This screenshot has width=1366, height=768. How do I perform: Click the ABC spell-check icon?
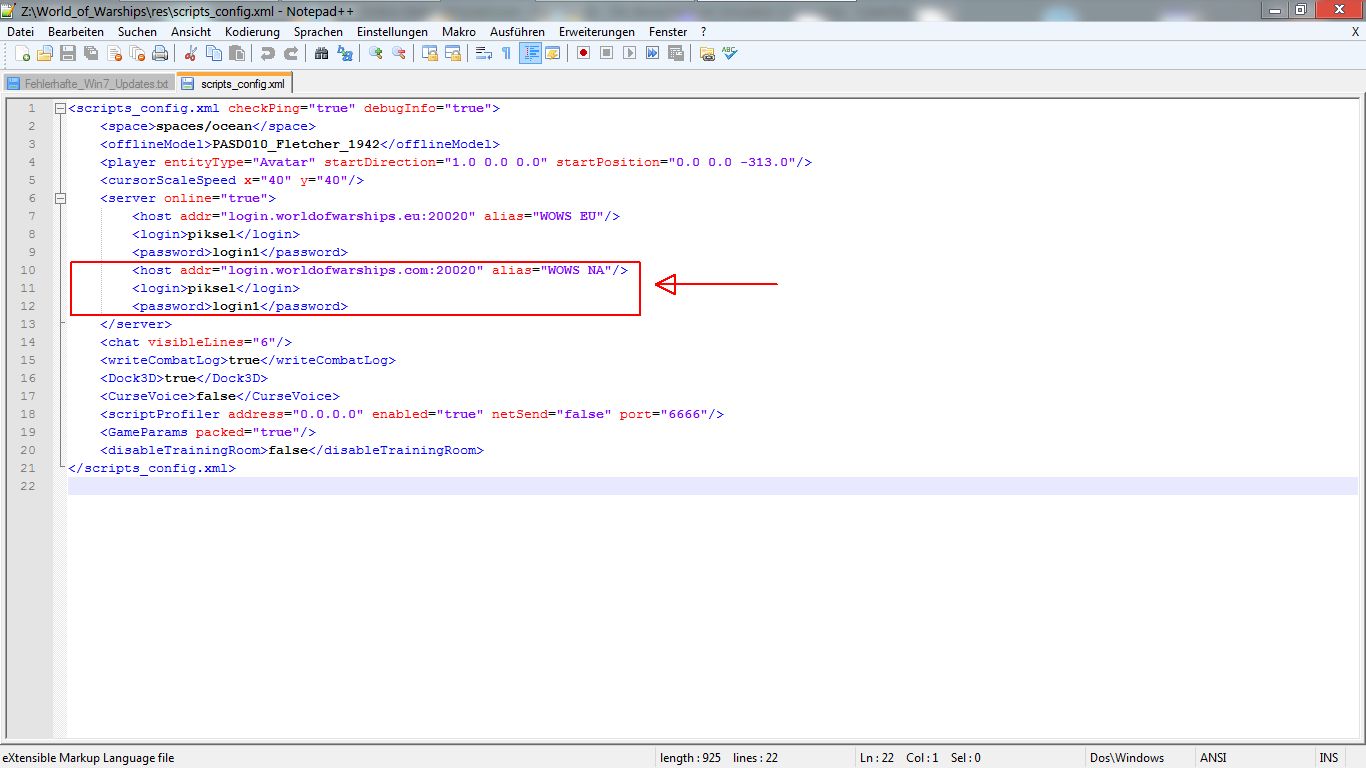pyautogui.click(x=730, y=53)
